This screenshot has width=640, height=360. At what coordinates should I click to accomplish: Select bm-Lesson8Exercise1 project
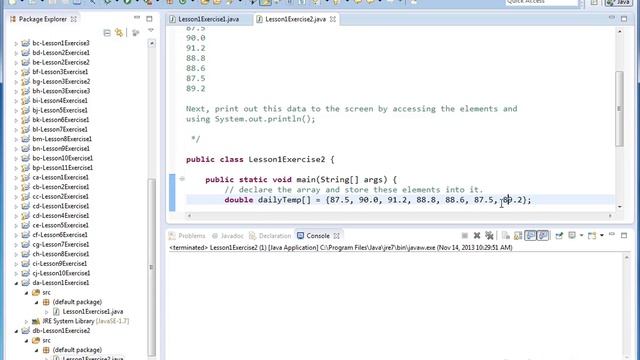coord(62,139)
